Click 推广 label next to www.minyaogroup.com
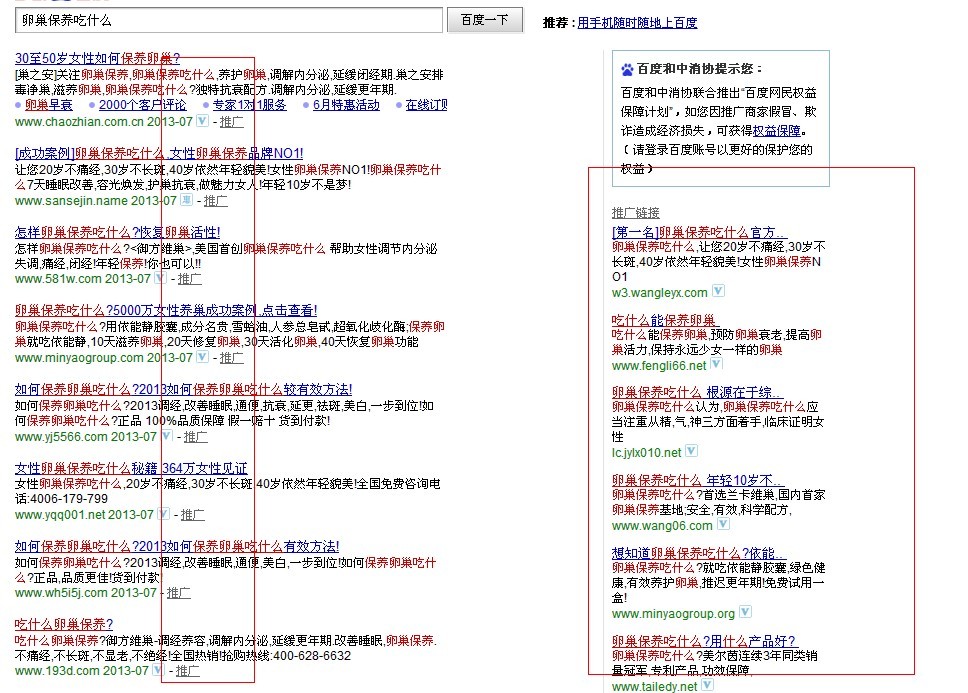The width and height of the screenshot is (968, 693). (232, 358)
